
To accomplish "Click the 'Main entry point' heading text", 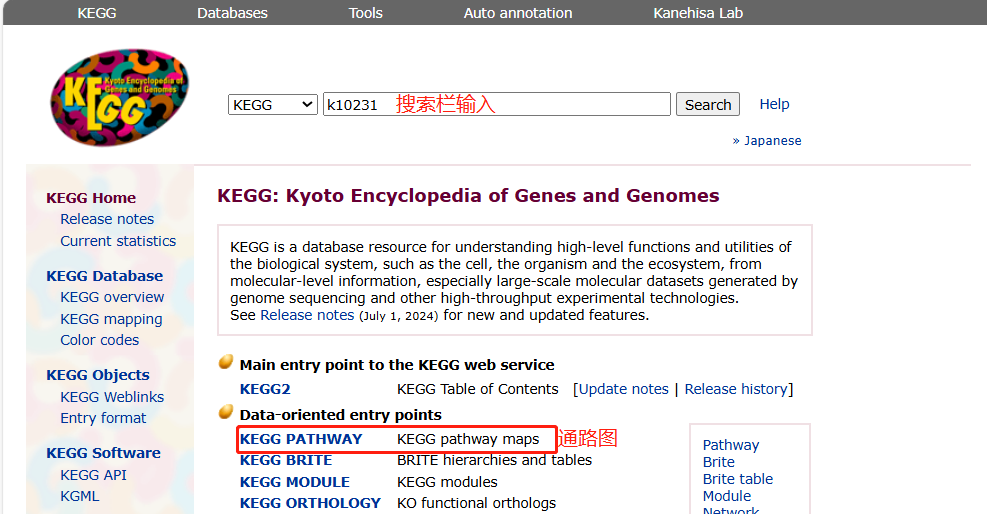I will point(397,365).
